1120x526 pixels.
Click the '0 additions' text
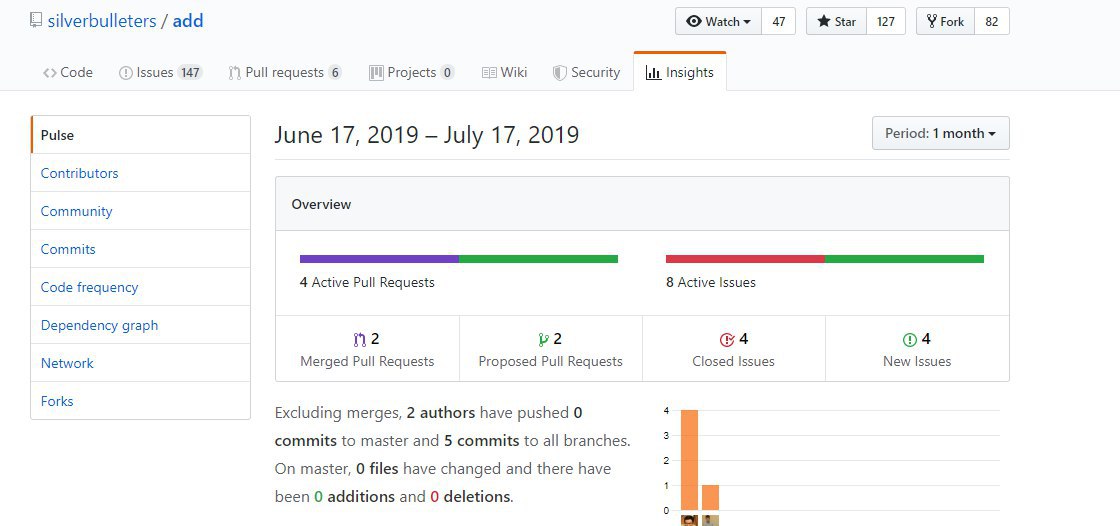pos(354,497)
